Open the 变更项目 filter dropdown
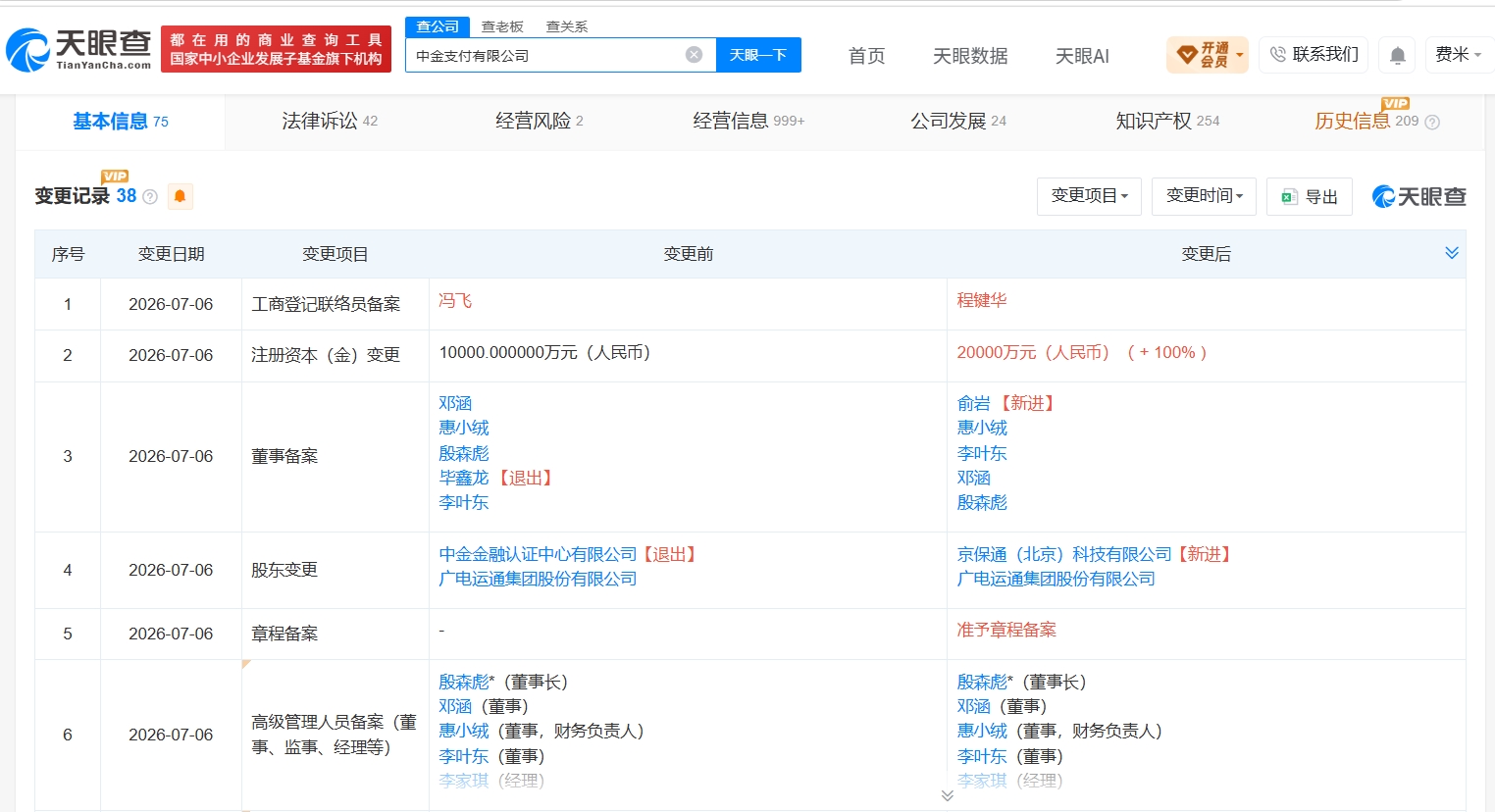 [1089, 197]
